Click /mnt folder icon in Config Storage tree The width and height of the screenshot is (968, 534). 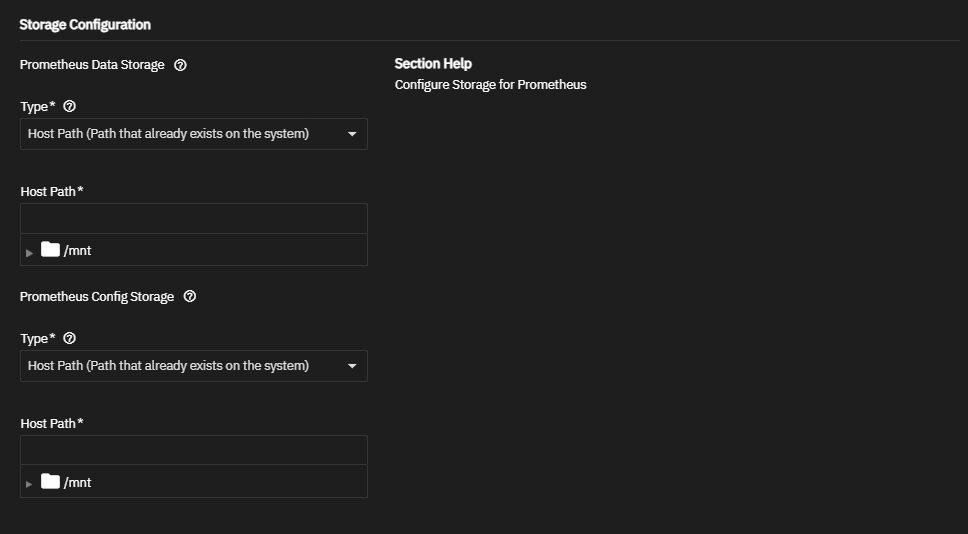(51, 482)
